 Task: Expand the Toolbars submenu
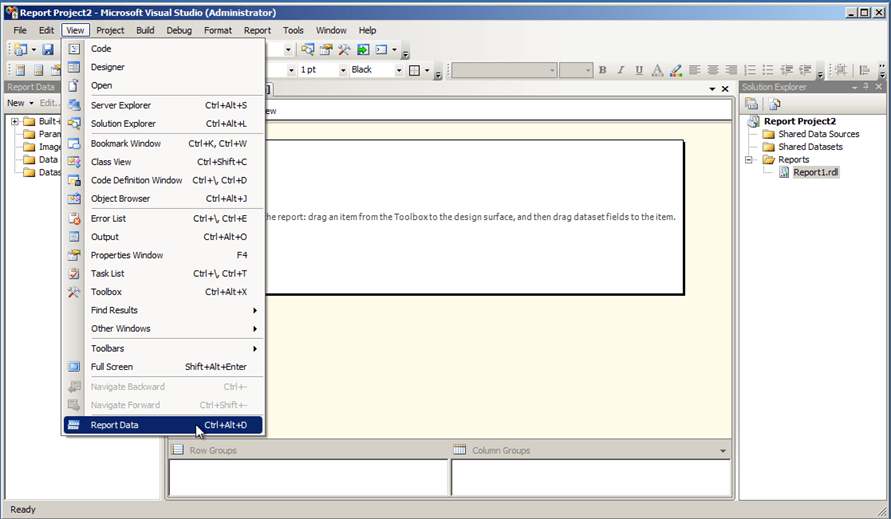163,348
